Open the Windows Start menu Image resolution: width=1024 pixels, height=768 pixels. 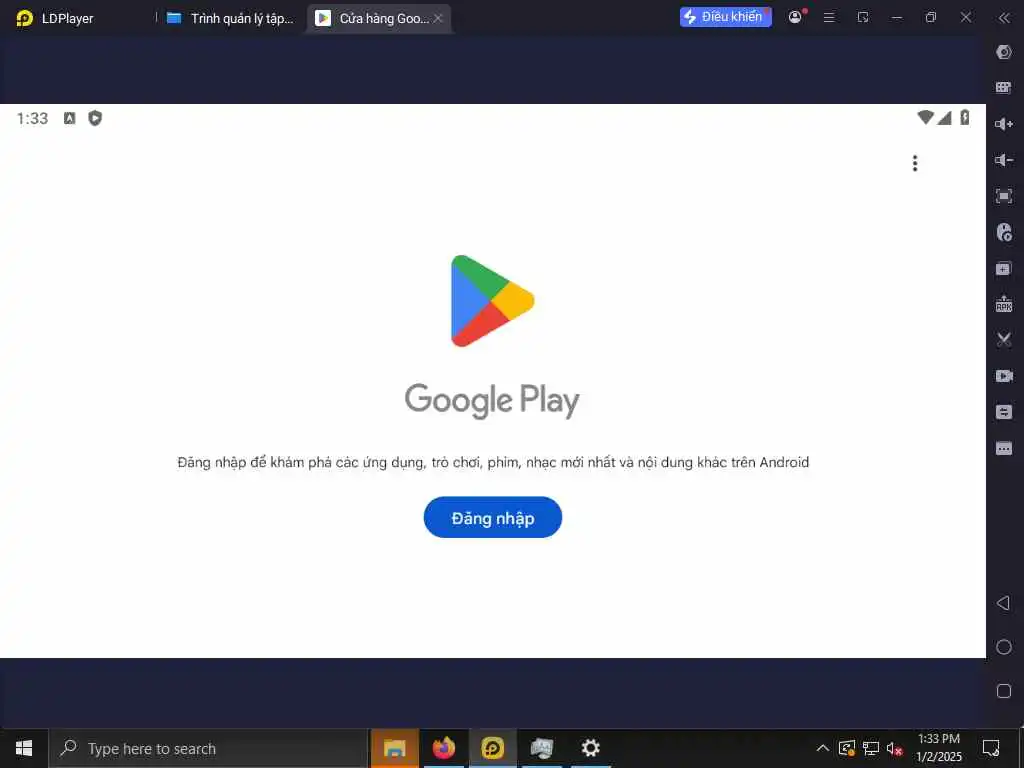point(24,748)
